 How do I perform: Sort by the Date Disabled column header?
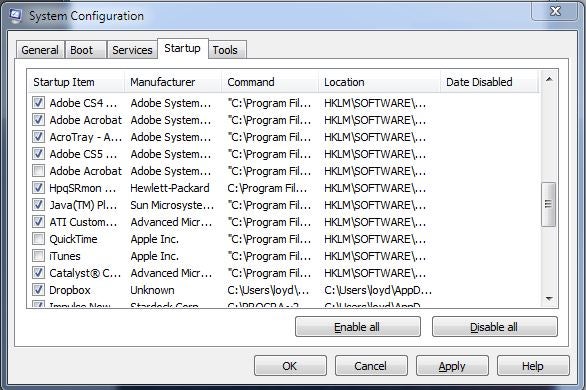point(490,82)
